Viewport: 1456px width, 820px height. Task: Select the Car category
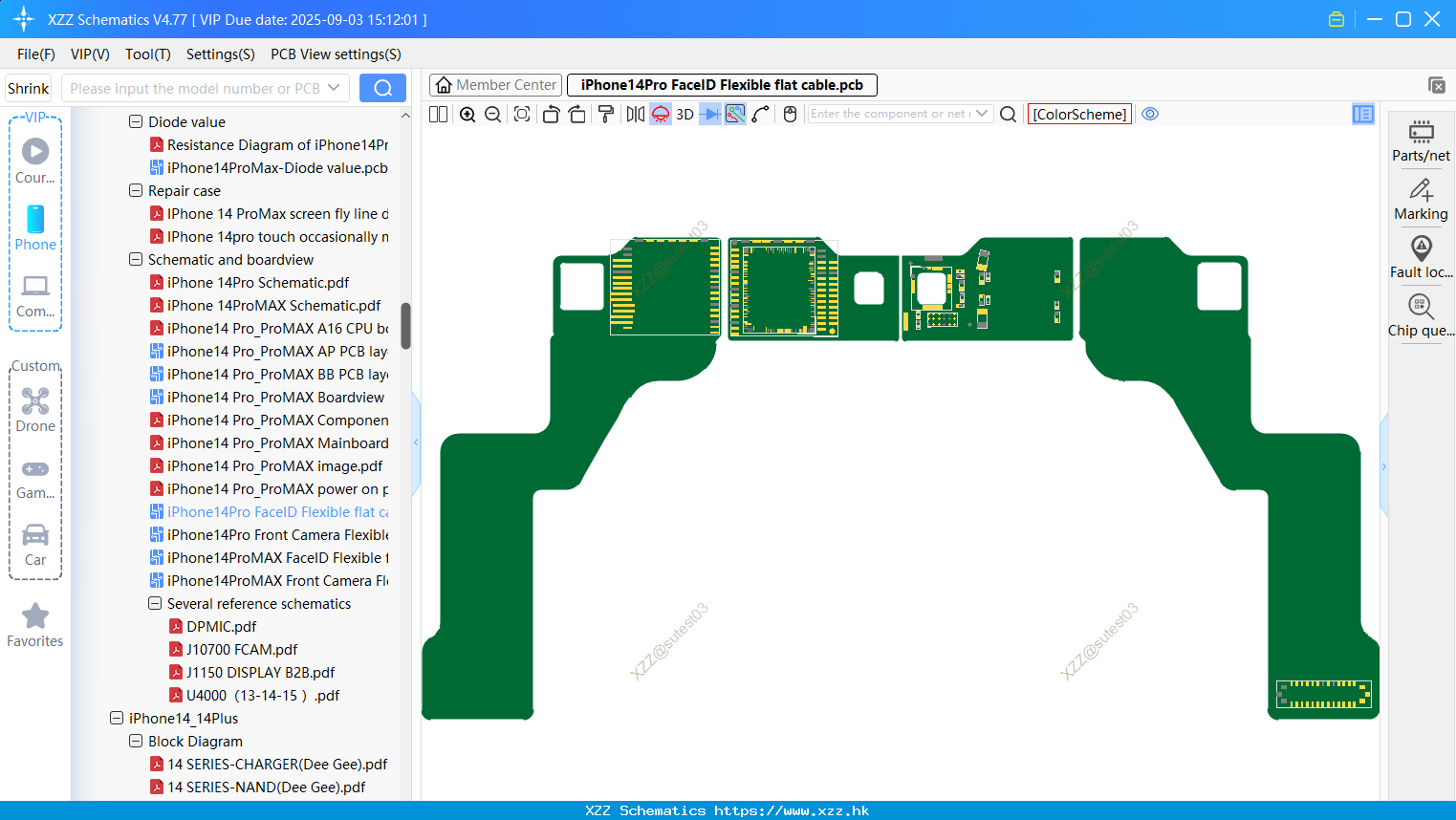coord(35,545)
